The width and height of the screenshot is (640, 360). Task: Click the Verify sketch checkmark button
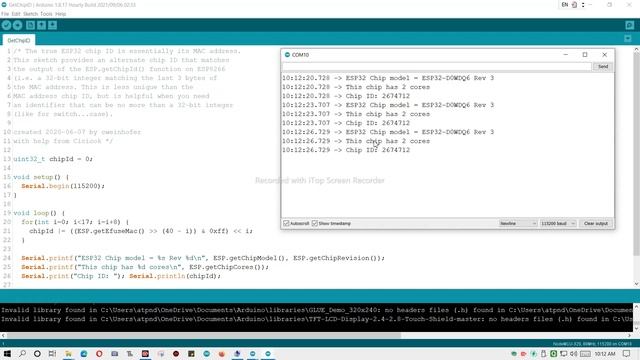pos(6,25)
